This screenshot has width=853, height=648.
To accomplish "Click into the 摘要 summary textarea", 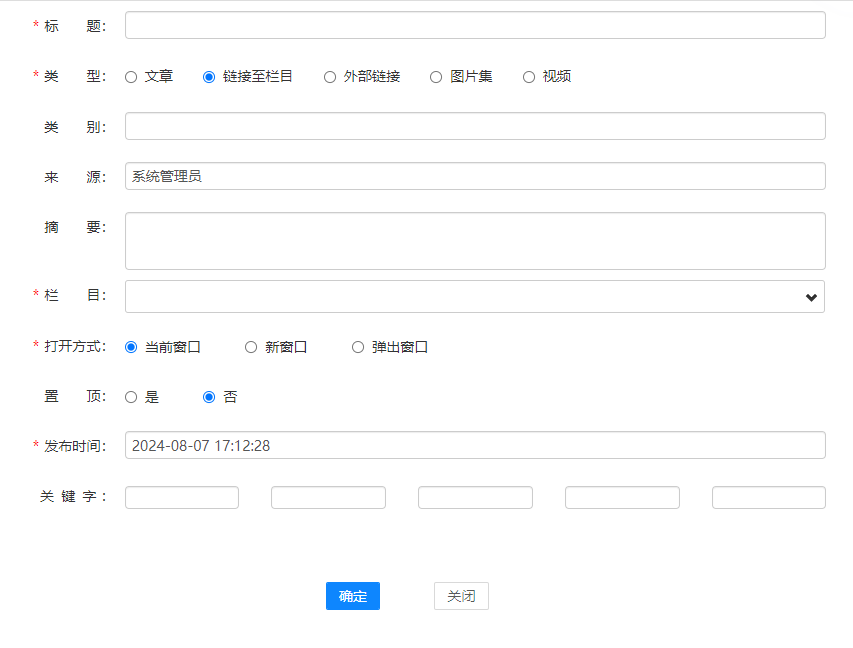I will point(475,240).
